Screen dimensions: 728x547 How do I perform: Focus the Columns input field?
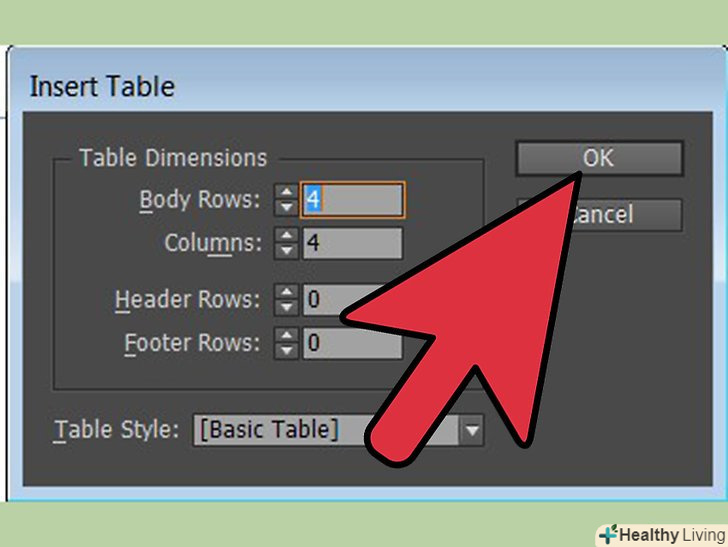click(352, 243)
